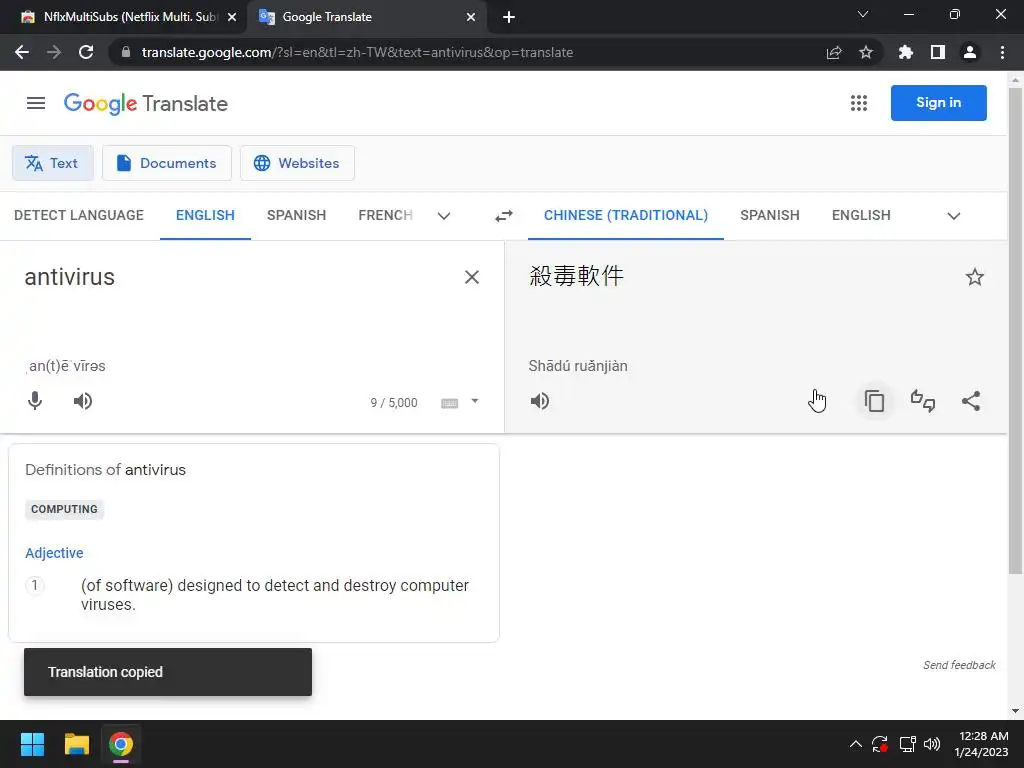
Task: Select Detect Language as source
Action: click(x=78, y=216)
